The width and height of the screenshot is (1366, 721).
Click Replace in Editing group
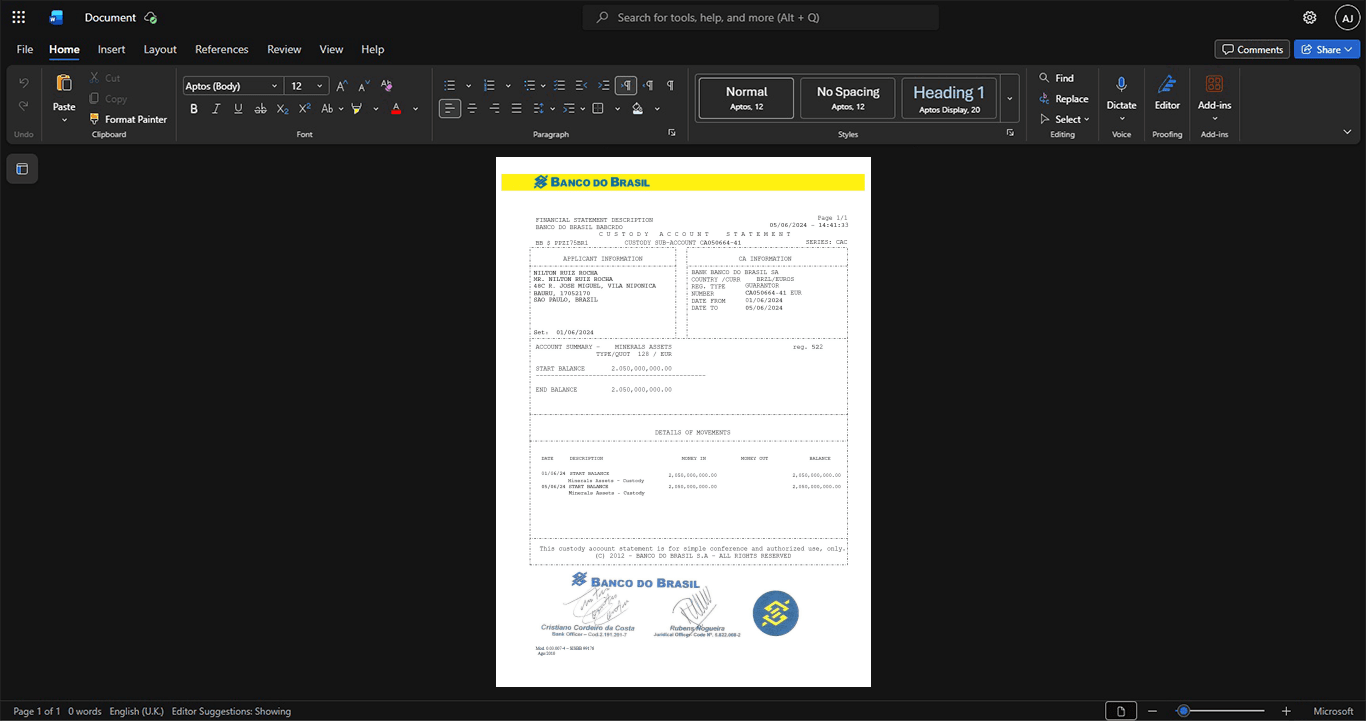click(1063, 98)
